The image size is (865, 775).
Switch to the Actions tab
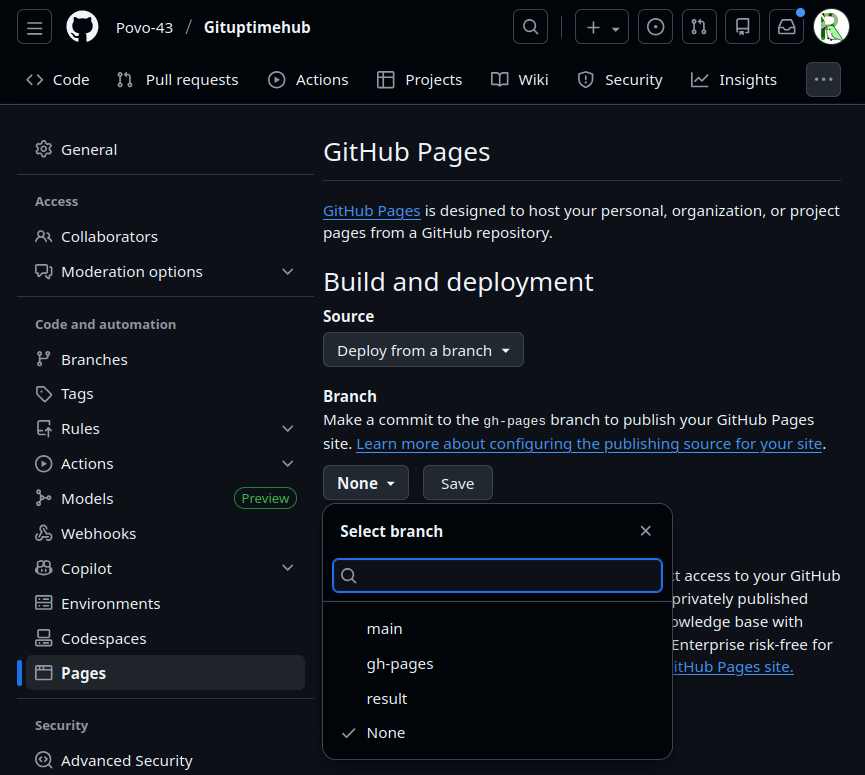(308, 80)
